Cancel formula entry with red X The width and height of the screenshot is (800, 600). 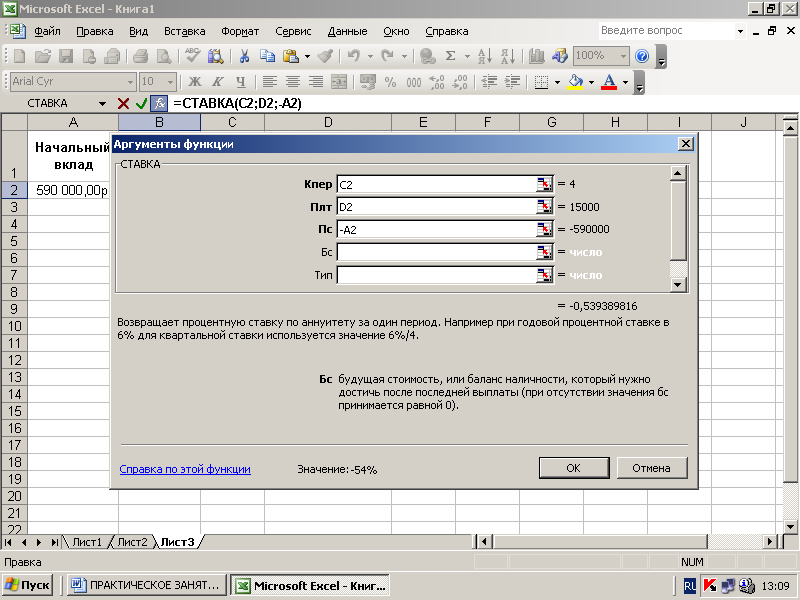123,104
